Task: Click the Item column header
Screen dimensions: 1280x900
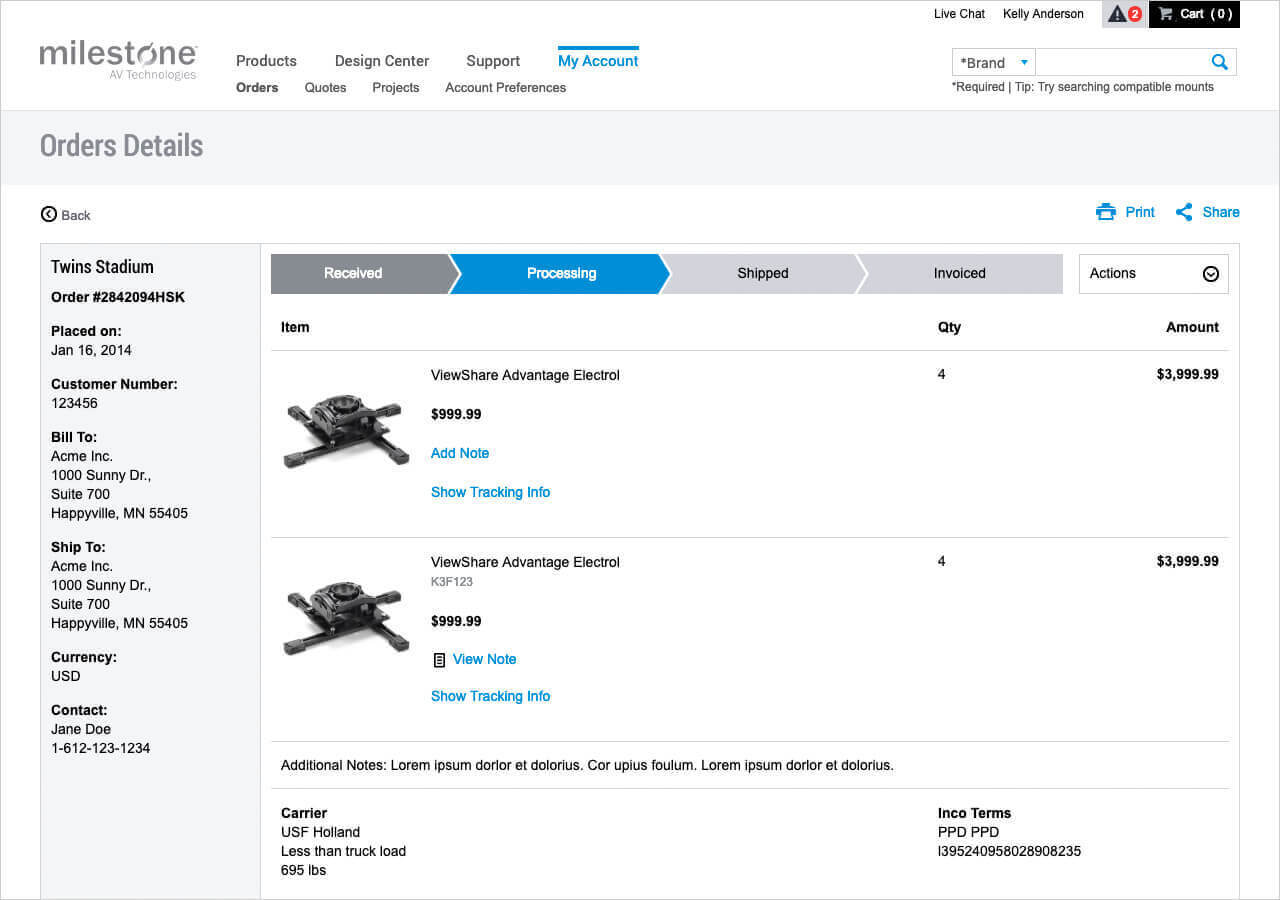Action: click(295, 327)
